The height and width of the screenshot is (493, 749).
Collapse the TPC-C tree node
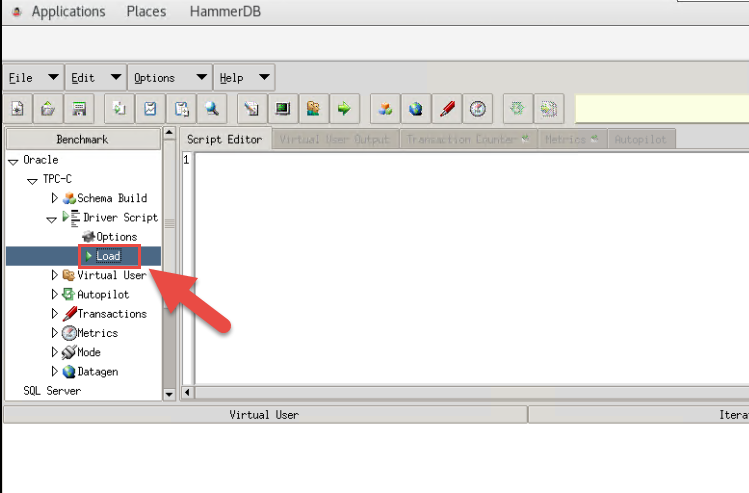[32, 181]
